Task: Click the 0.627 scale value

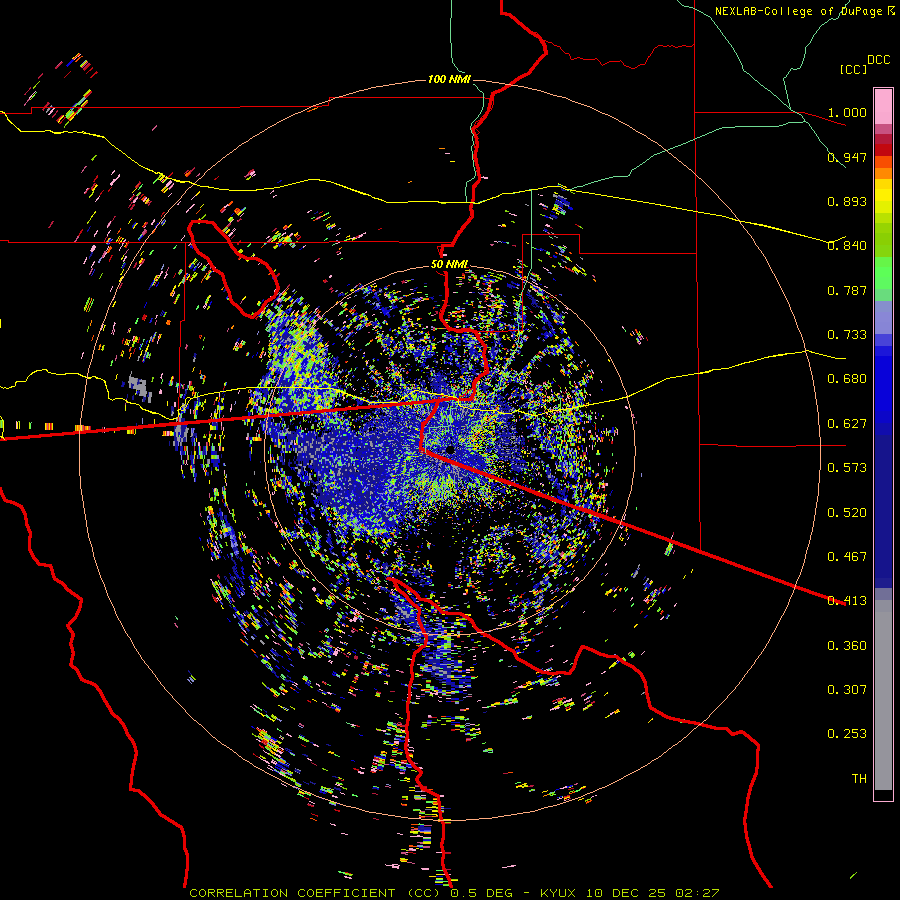Action: pyautogui.click(x=847, y=424)
